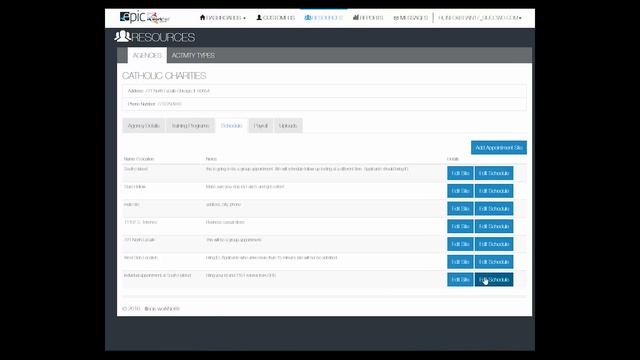Click Edit Schedule for the South Island row
The width and height of the screenshot is (640, 360).
(494, 173)
